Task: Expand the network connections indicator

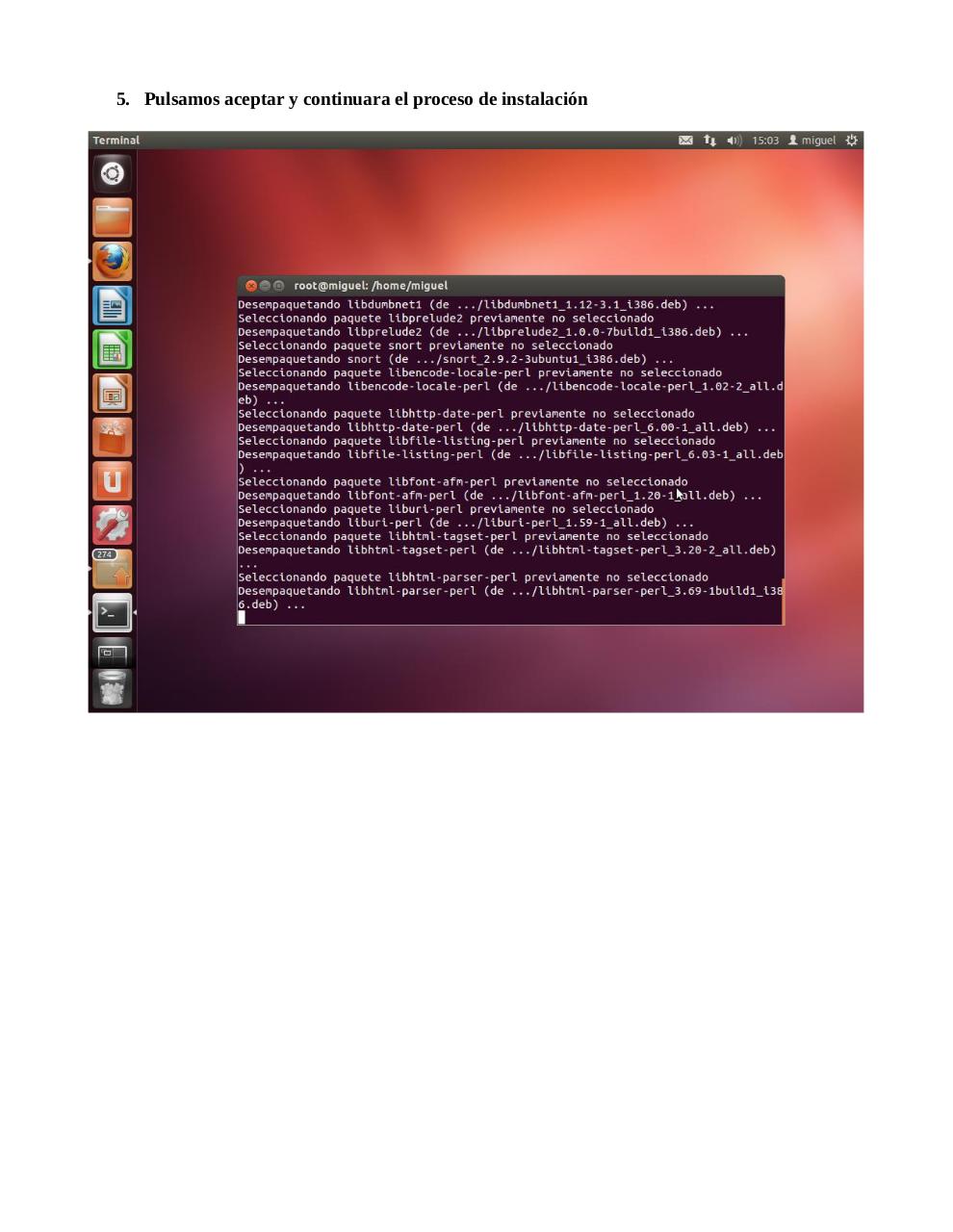Action: (x=709, y=141)
